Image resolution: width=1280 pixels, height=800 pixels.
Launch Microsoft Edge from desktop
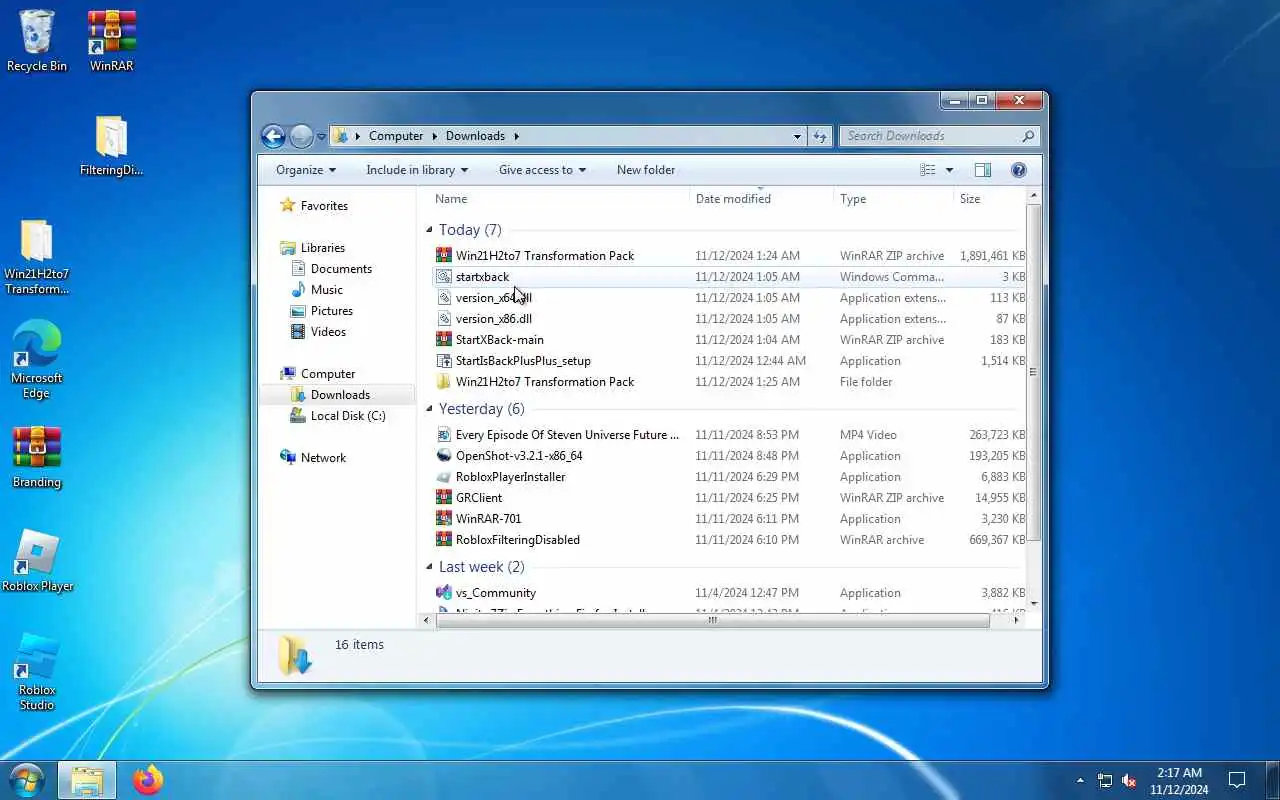tap(37, 360)
